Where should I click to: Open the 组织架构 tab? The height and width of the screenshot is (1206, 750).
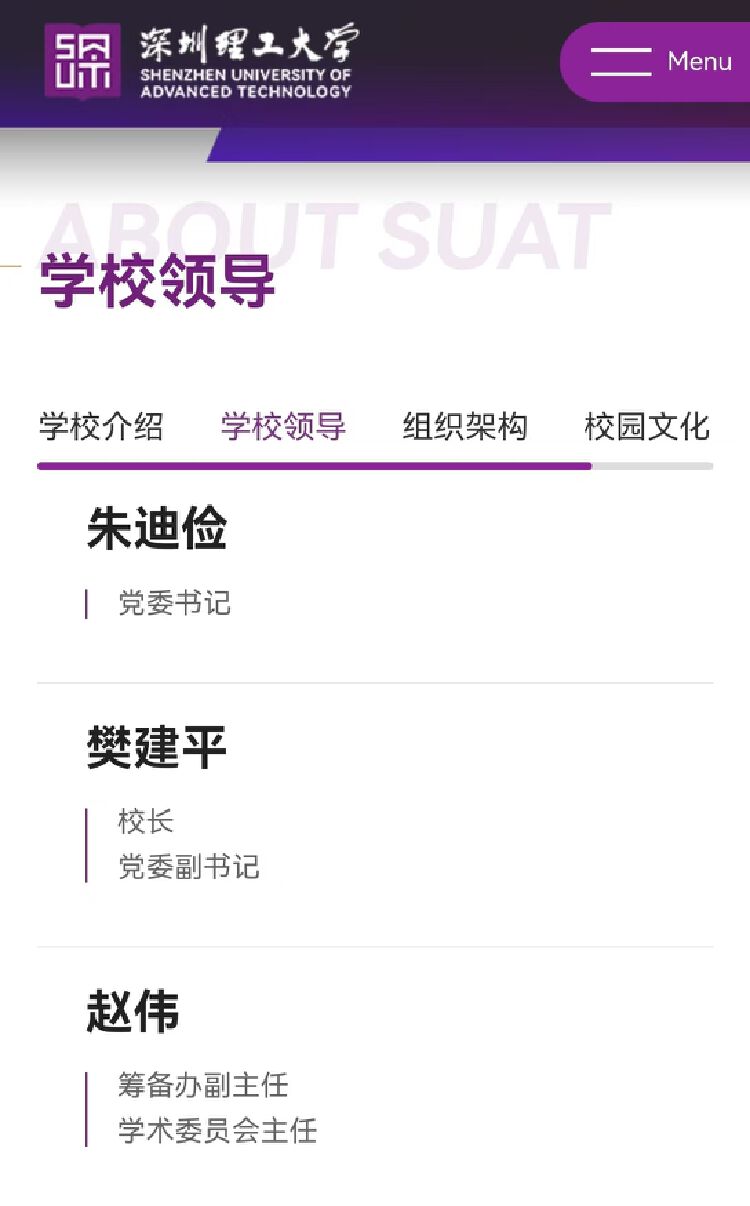pyautogui.click(x=465, y=427)
